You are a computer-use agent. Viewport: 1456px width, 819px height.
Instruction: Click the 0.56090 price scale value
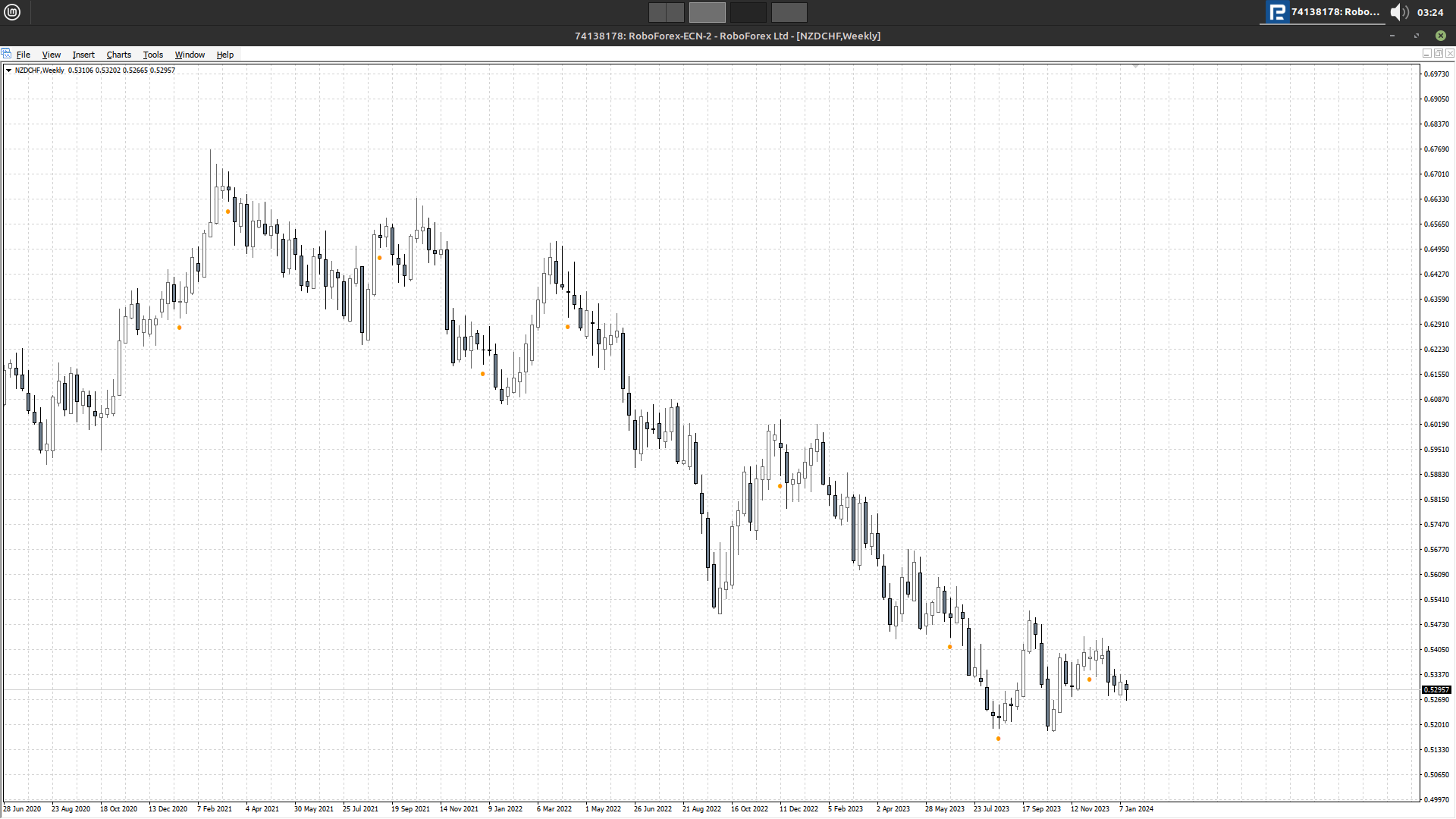pos(1436,575)
